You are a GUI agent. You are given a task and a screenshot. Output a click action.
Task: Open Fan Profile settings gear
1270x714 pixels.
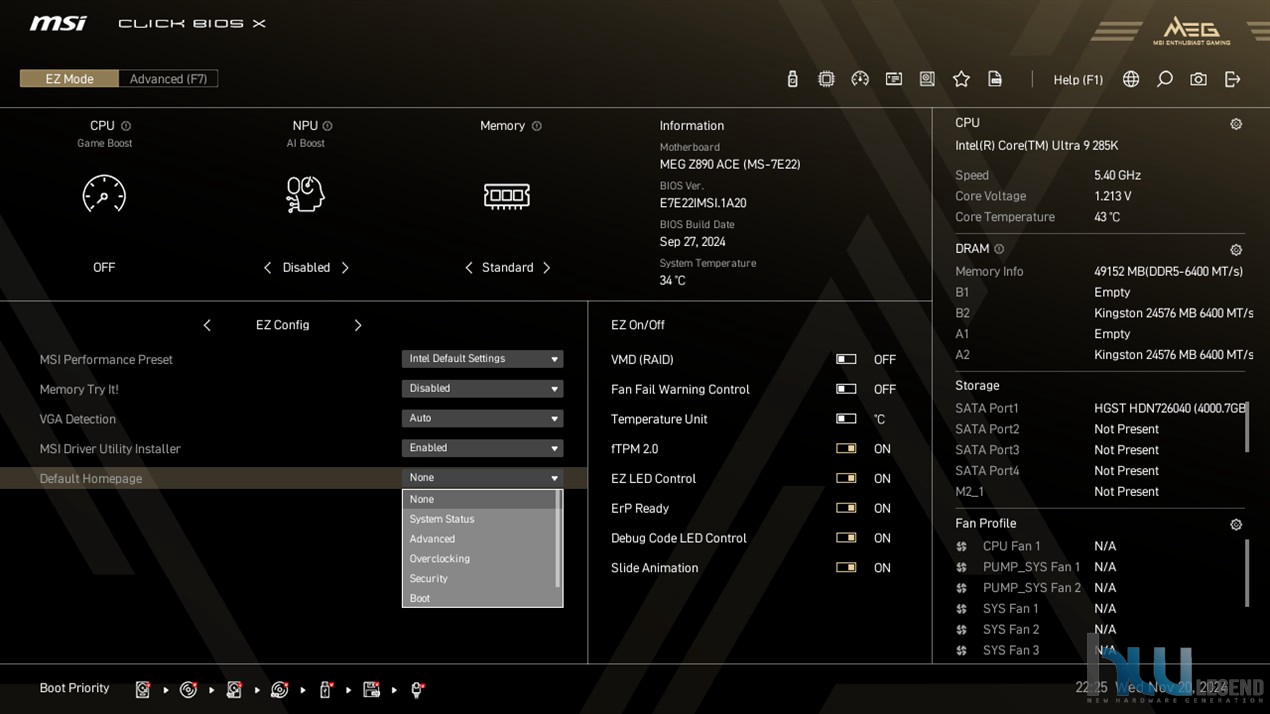pyautogui.click(x=1236, y=524)
